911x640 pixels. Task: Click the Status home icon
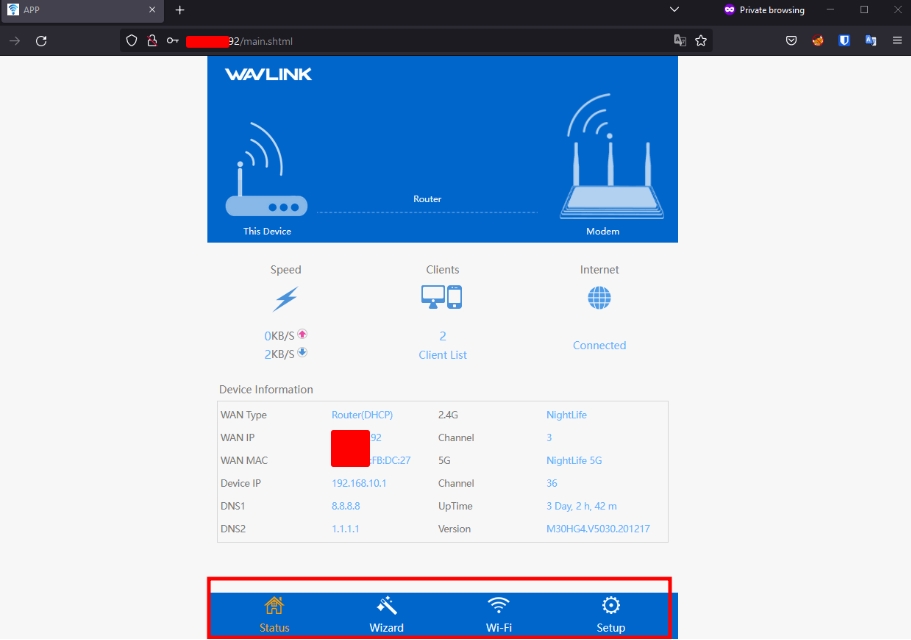click(274, 605)
